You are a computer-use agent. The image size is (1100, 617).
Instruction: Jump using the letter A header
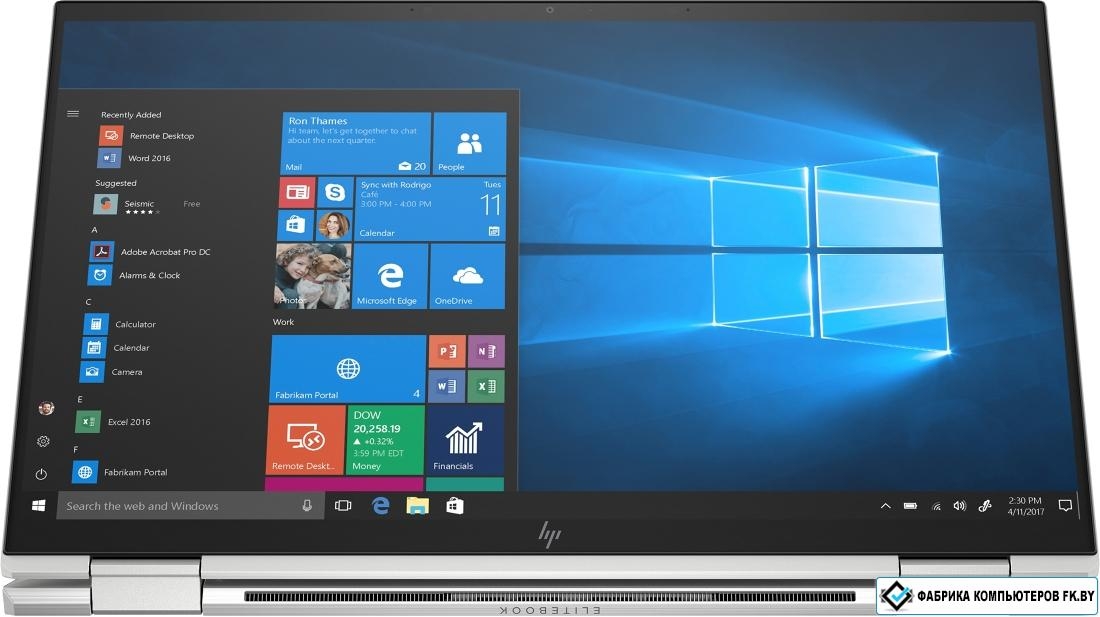(x=94, y=230)
